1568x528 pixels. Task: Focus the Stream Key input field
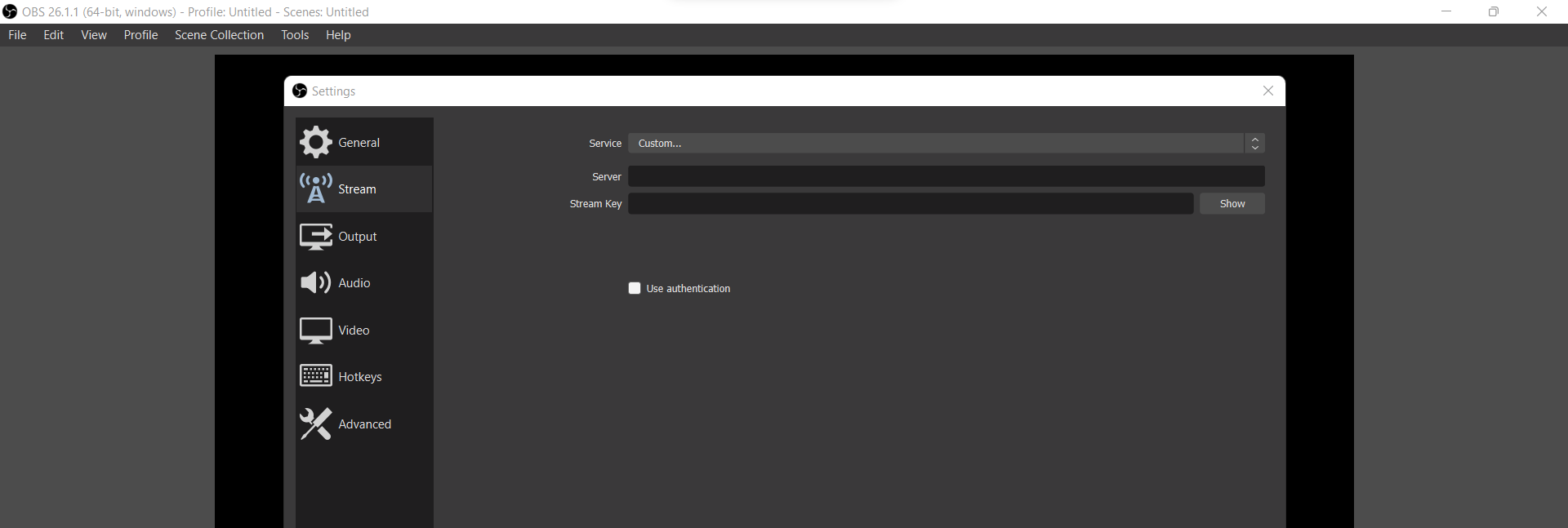[x=910, y=204]
